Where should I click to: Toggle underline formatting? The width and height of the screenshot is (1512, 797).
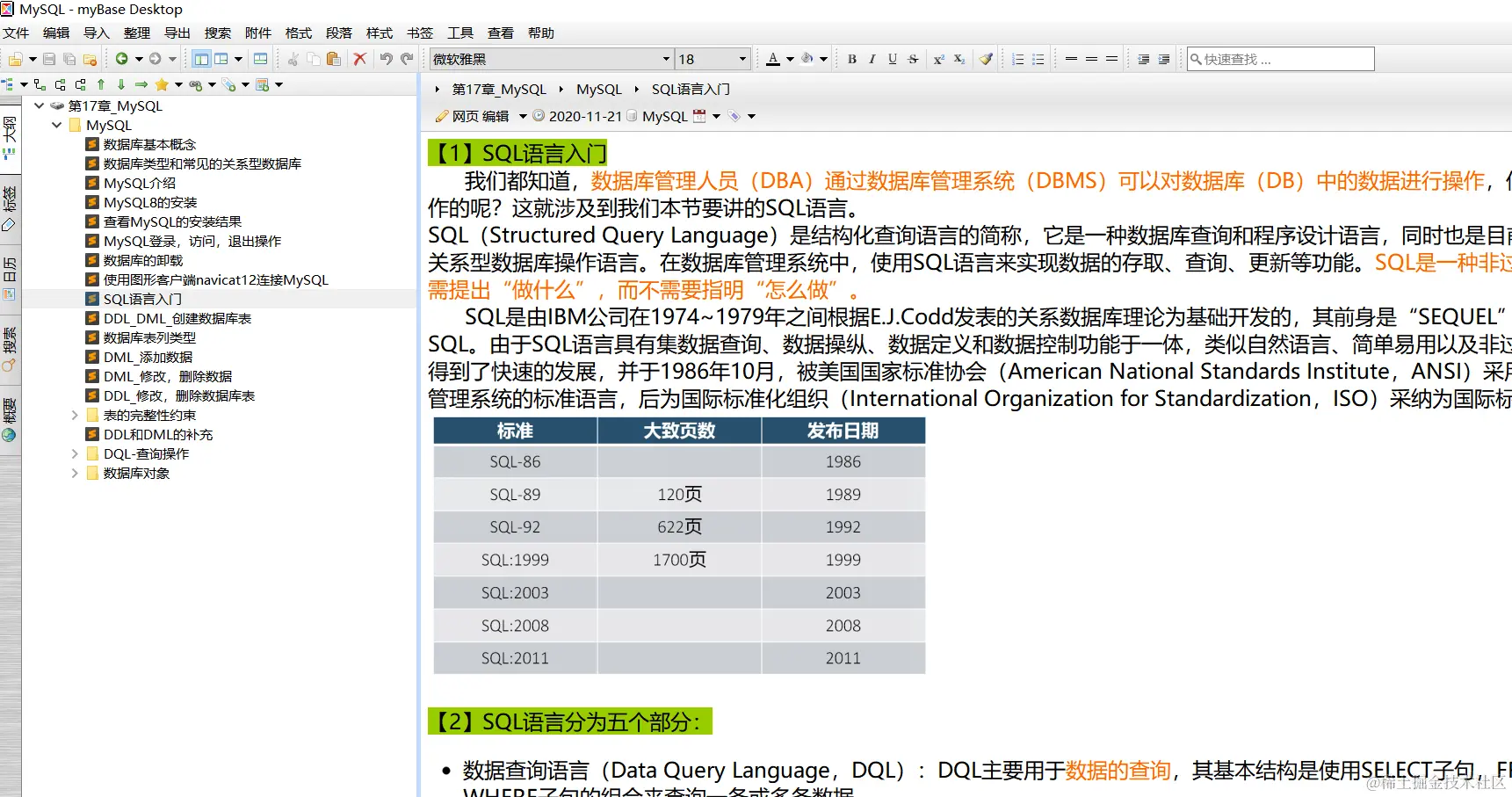pyautogui.click(x=893, y=59)
